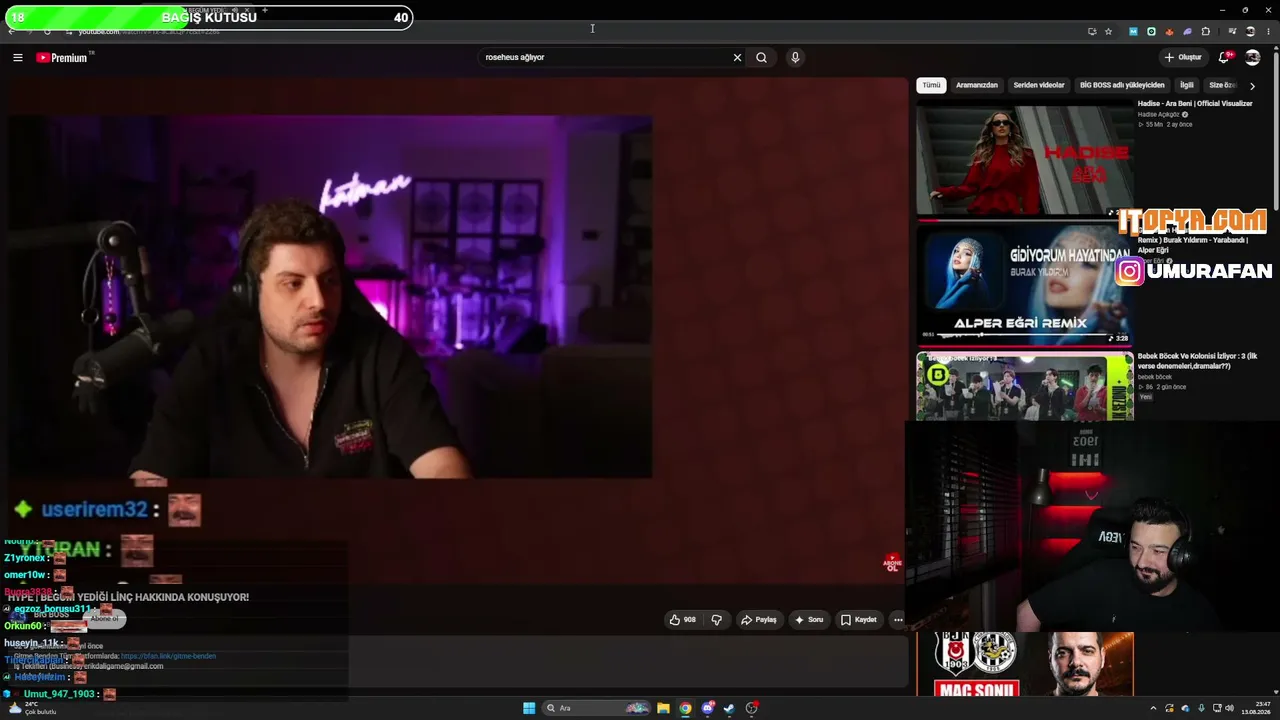Share the video via Paylaş

[x=759, y=620]
